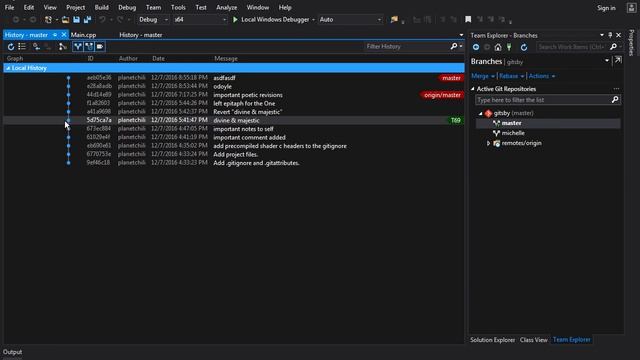This screenshot has width=640, height=360.
Task: Pin the Team Explorer window
Action: tap(610, 35)
